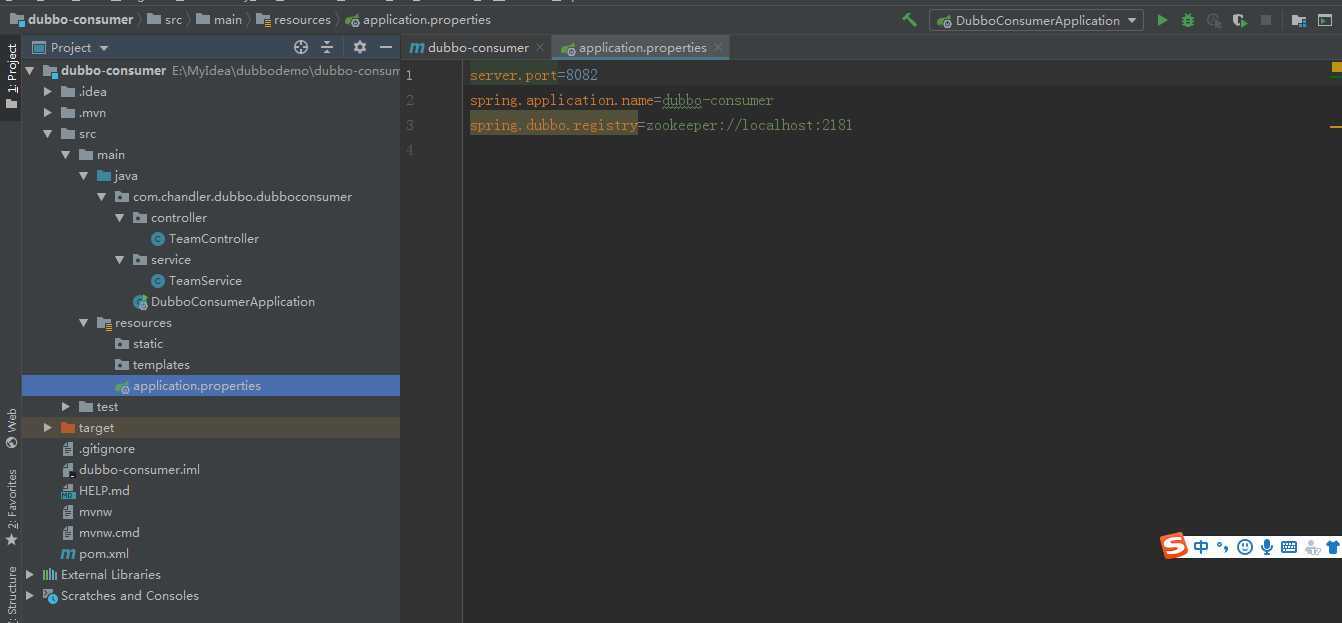Viewport: 1342px width, 623px height.
Task: Collapse all nodes with the Project panel icon
Action: 327,47
